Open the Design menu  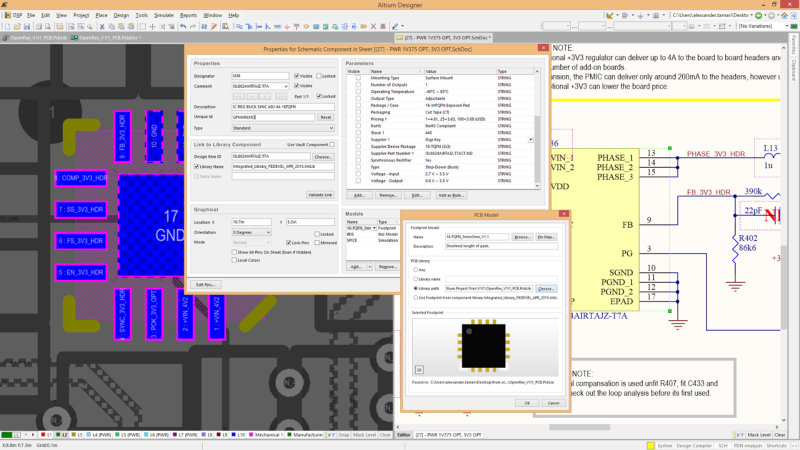[121, 15]
